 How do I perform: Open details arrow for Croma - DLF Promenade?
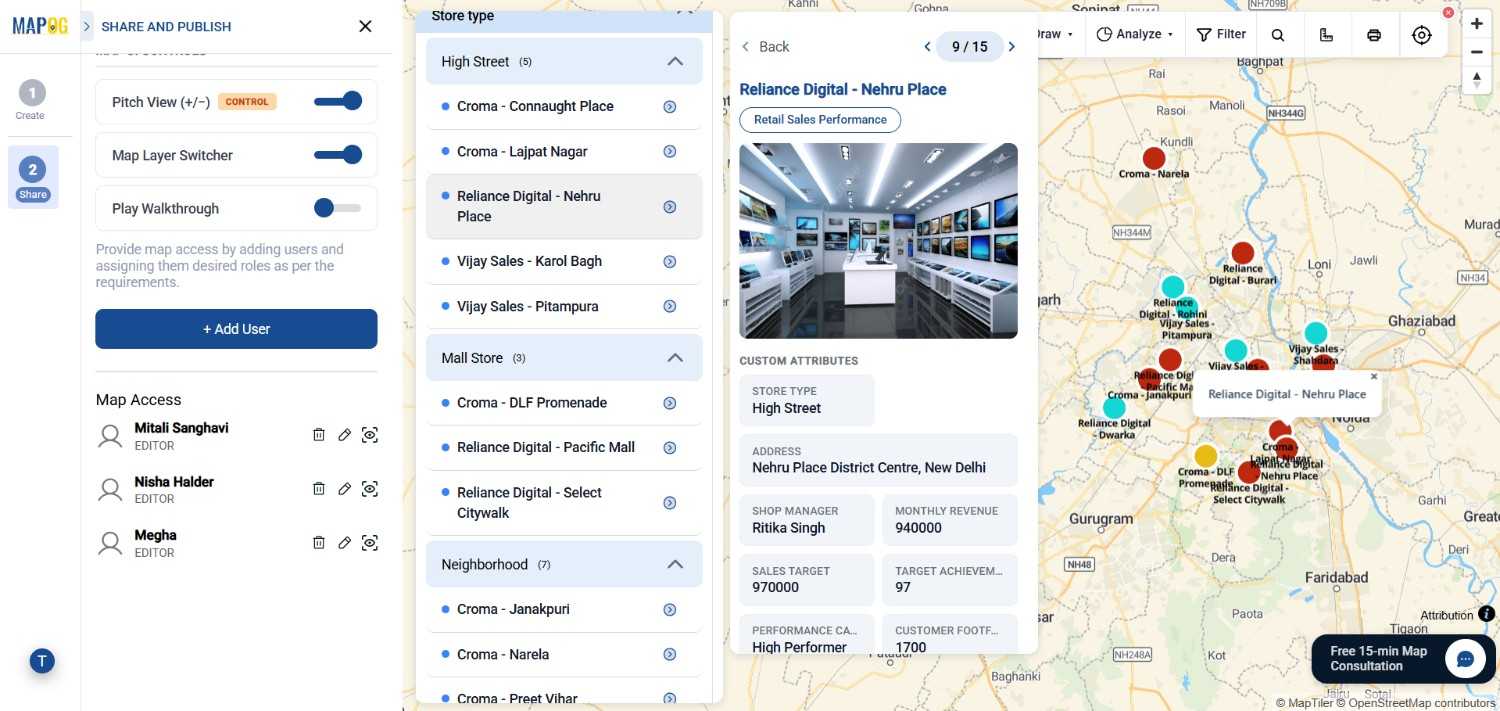pos(670,403)
